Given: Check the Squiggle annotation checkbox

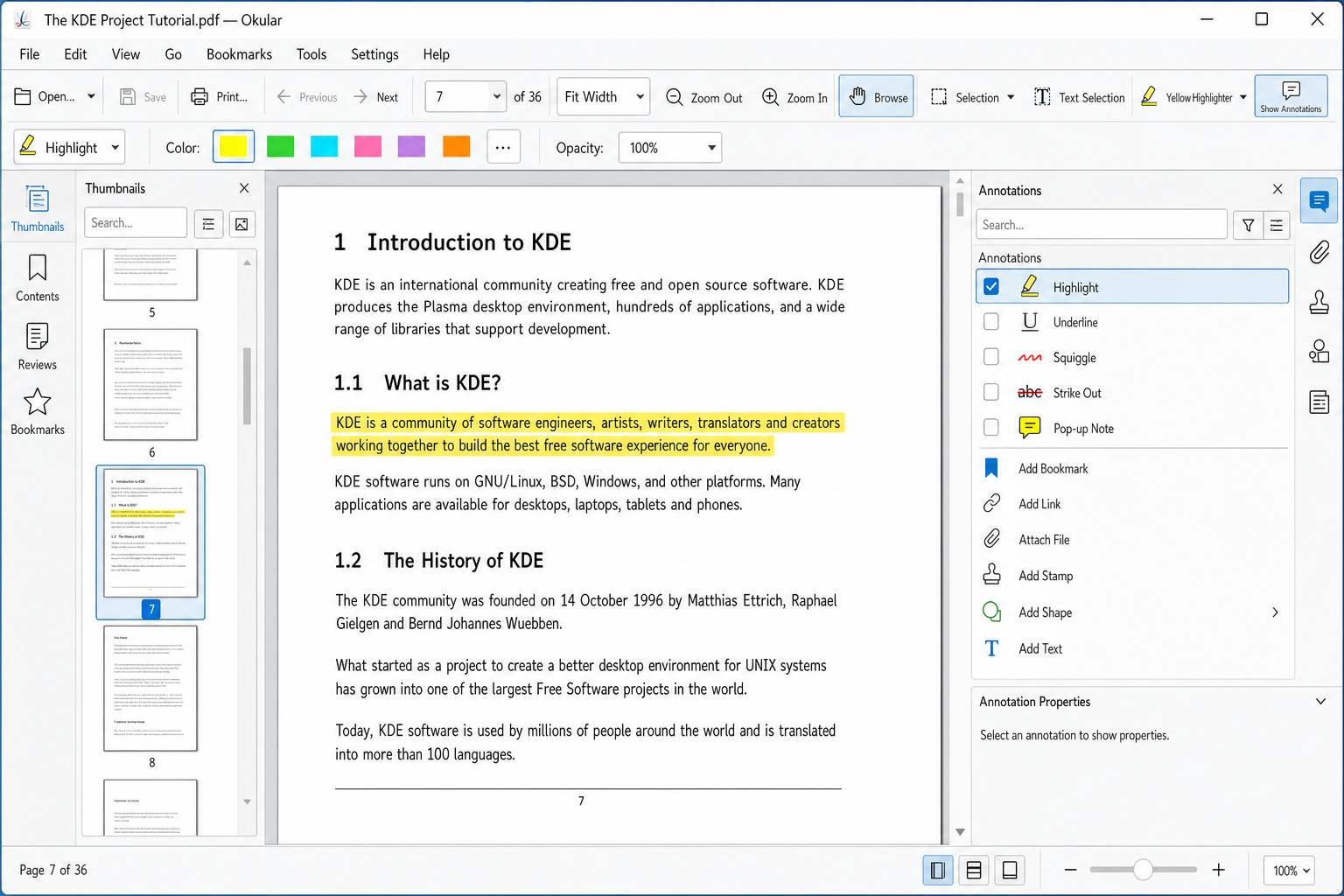Looking at the screenshot, I should click(991, 357).
